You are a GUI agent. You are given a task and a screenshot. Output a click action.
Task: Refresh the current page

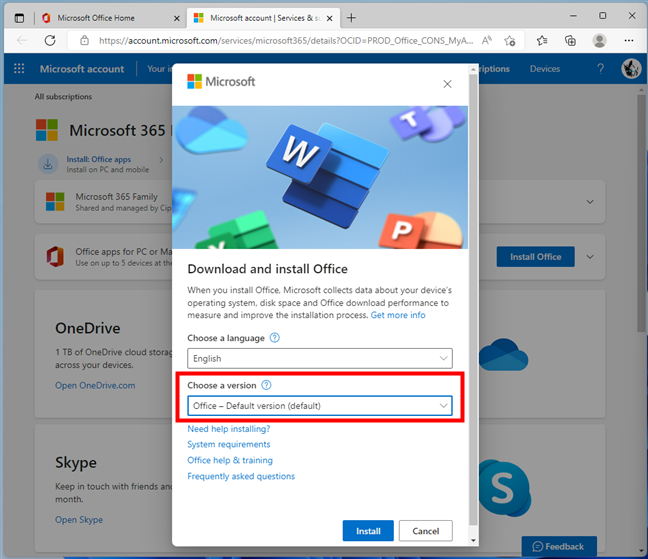[50, 40]
